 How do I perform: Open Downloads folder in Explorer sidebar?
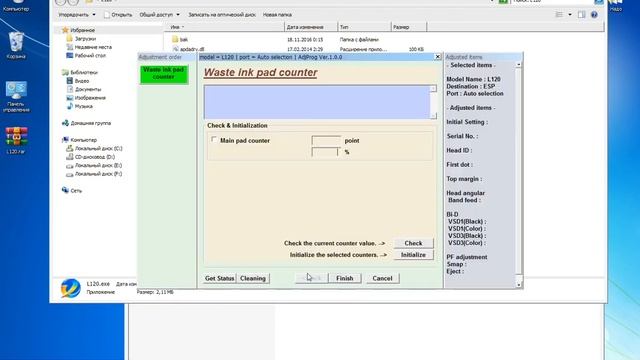point(85,39)
